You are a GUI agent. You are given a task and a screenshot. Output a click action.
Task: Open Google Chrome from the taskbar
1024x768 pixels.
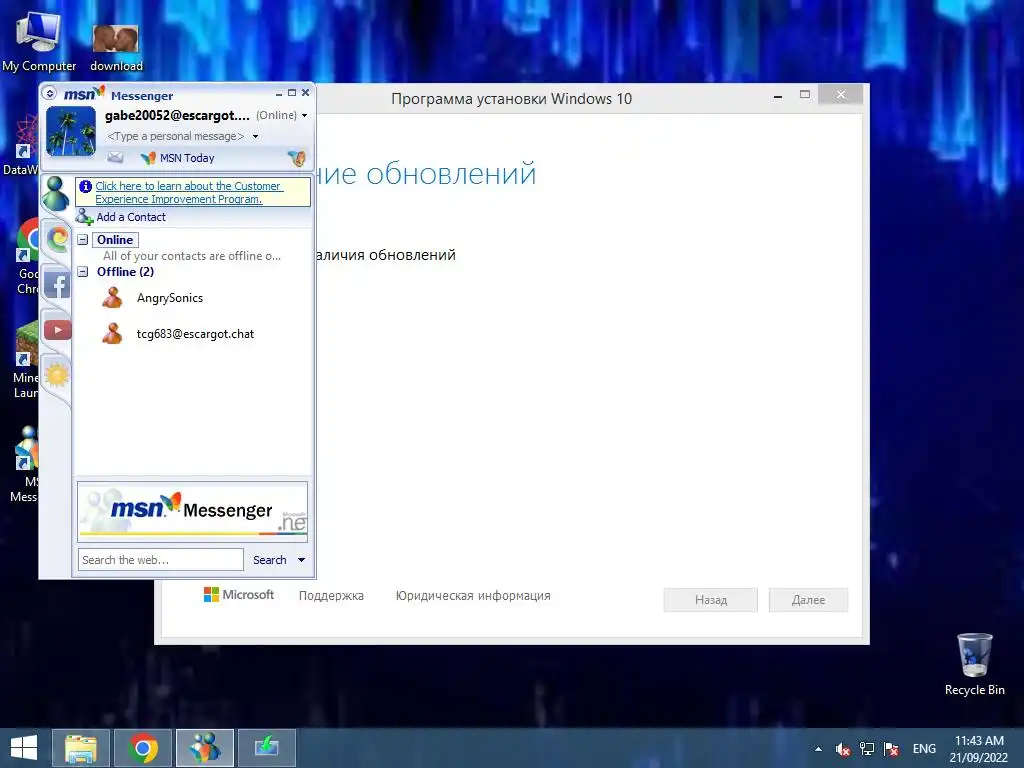click(x=143, y=748)
